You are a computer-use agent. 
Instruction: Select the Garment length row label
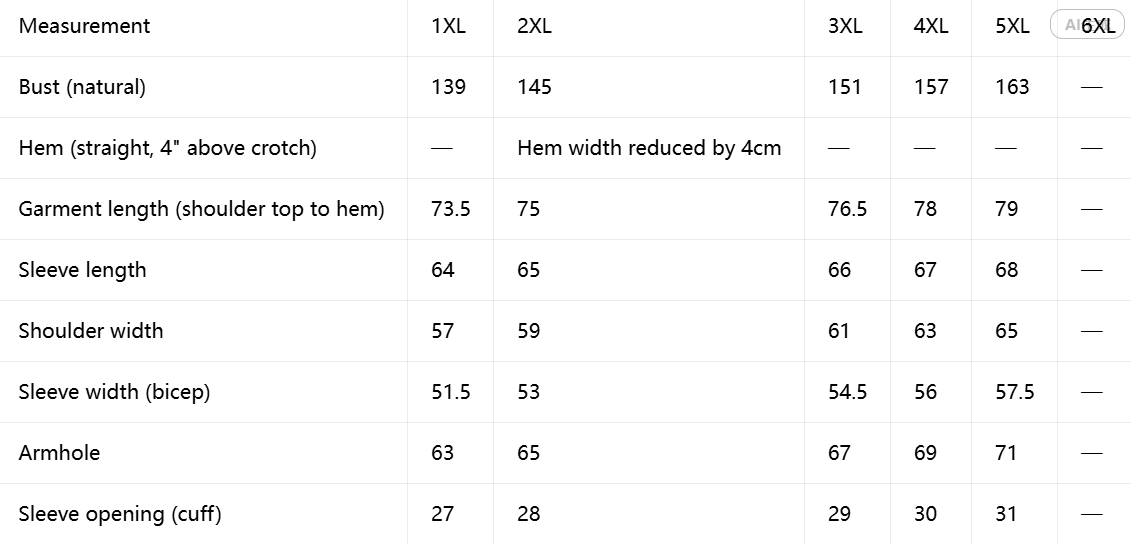click(201, 209)
